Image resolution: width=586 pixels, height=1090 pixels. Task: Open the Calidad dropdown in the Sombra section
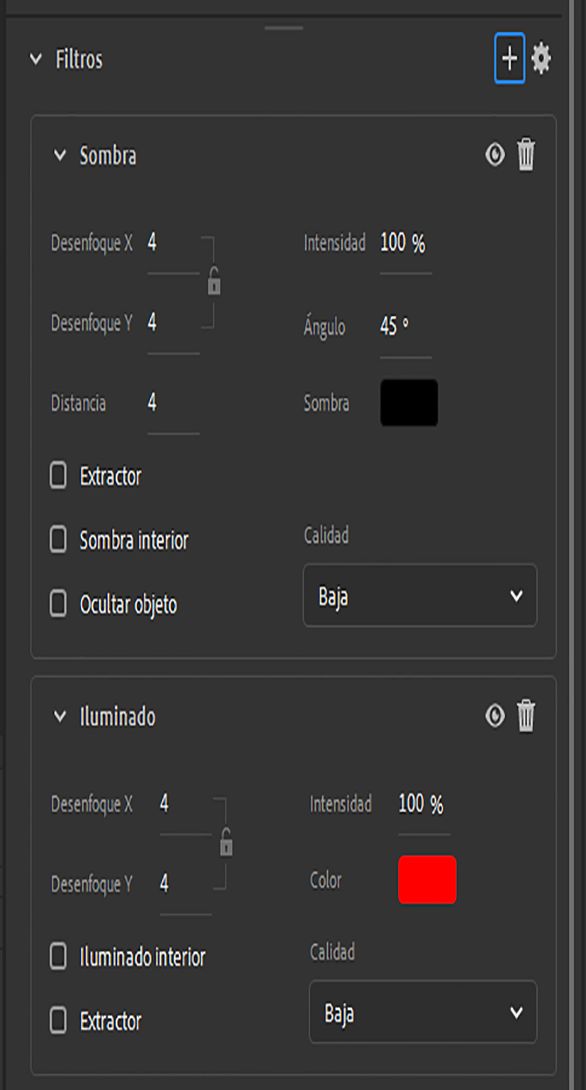[x=419, y=595]
